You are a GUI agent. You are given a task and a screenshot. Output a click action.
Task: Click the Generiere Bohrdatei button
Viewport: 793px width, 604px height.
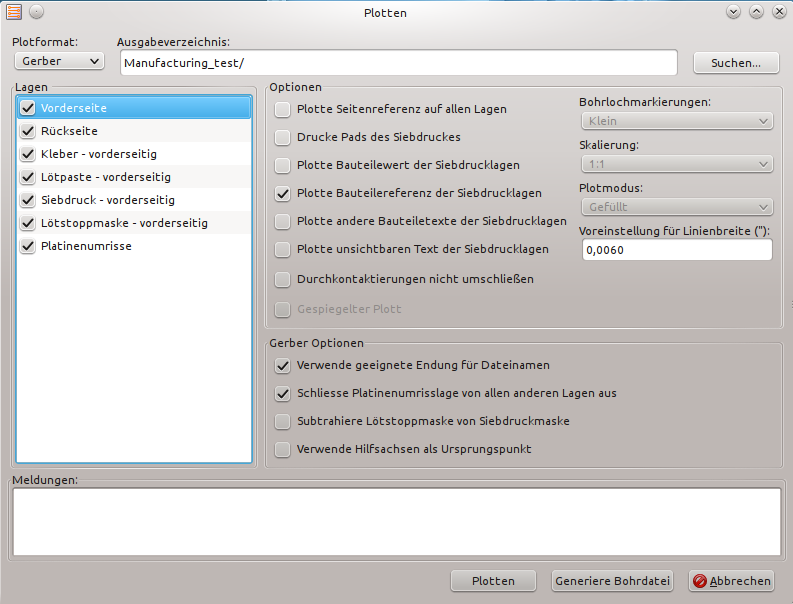[x=612, y=581]
